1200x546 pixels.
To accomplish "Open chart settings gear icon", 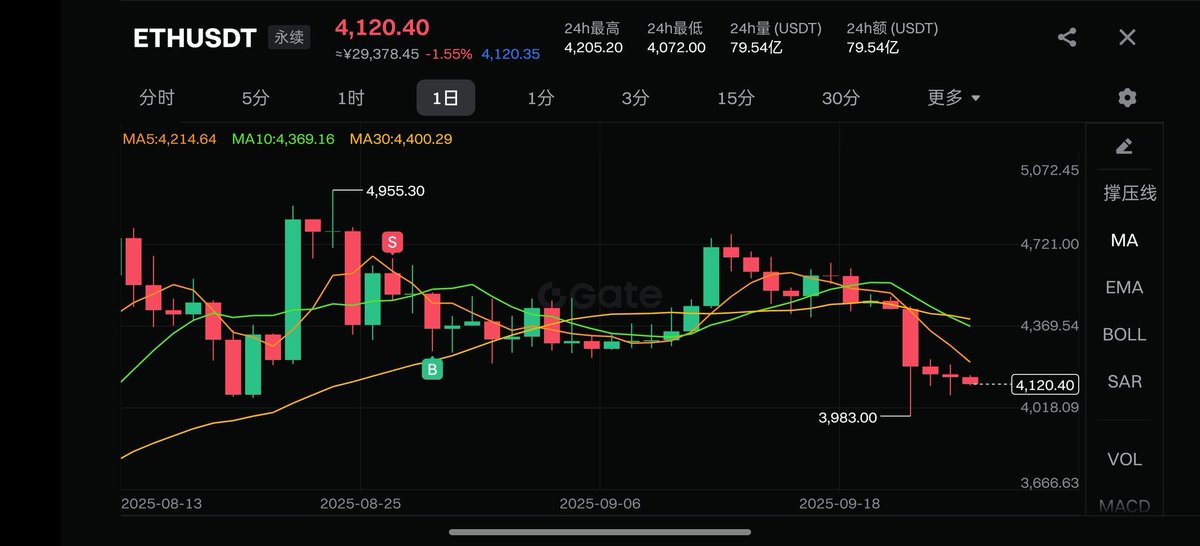I will [x=1127, y=98].
